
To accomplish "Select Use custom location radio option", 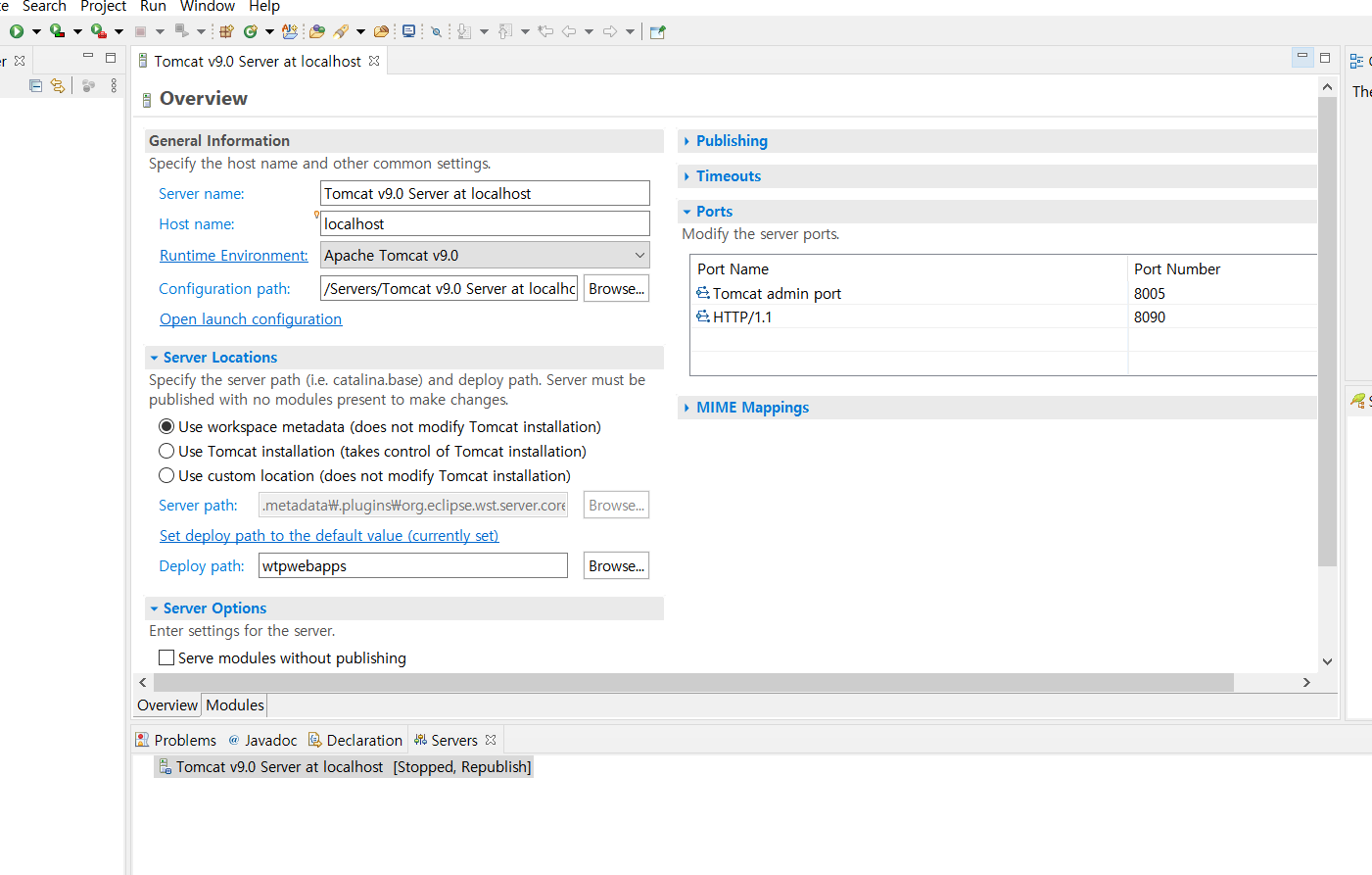I will (166, 475).
